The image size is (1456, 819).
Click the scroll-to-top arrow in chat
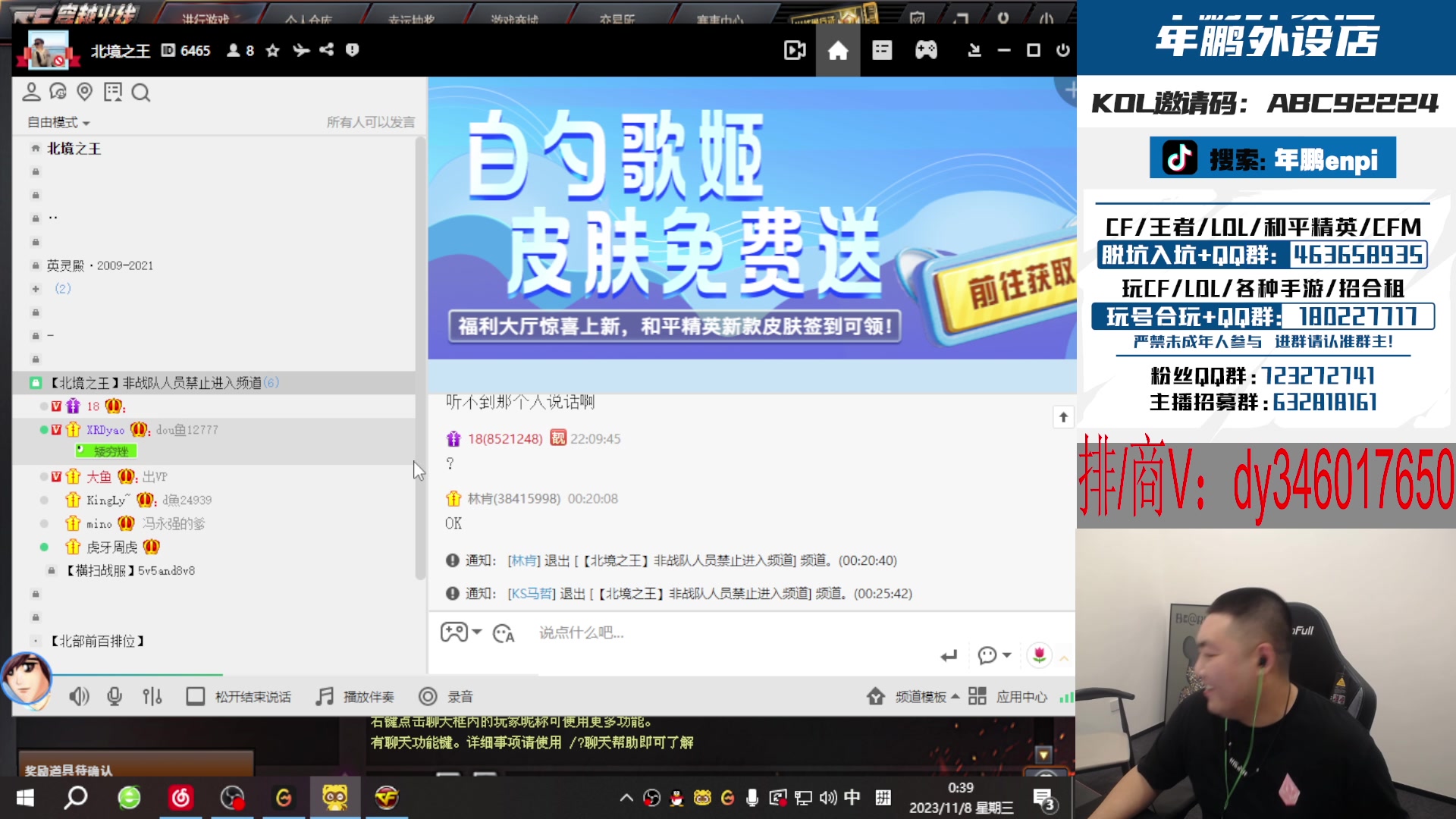pos(1063,417)
